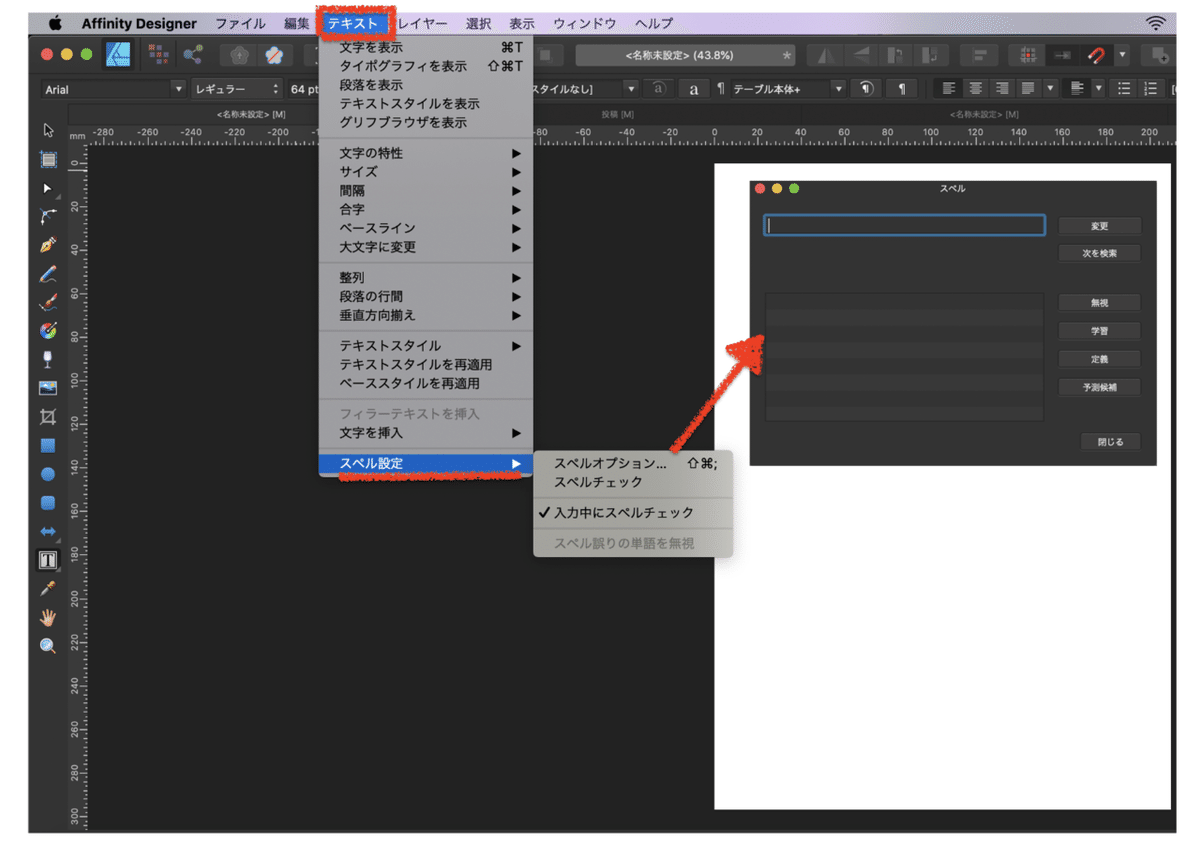Select the Pencil tool
Viewport: 1200px width, 843px height.
pyautogui.click(x=48, y=273)
